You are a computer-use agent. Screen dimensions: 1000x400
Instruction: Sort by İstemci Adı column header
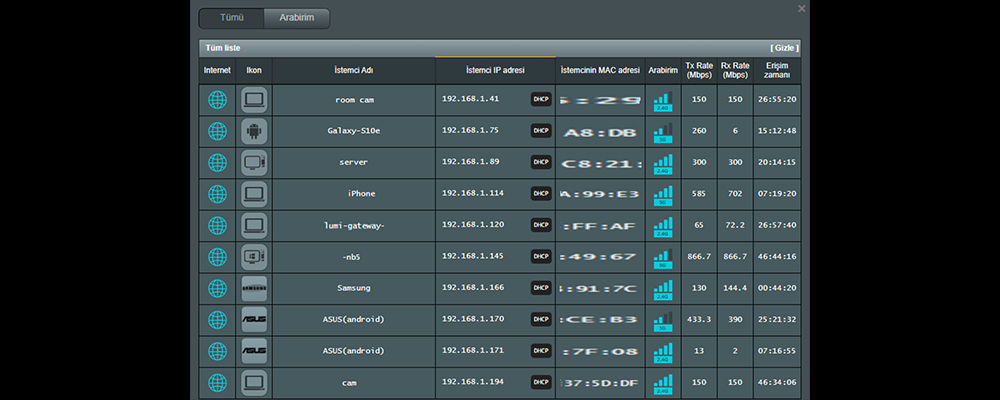click(x=353, y=71)
